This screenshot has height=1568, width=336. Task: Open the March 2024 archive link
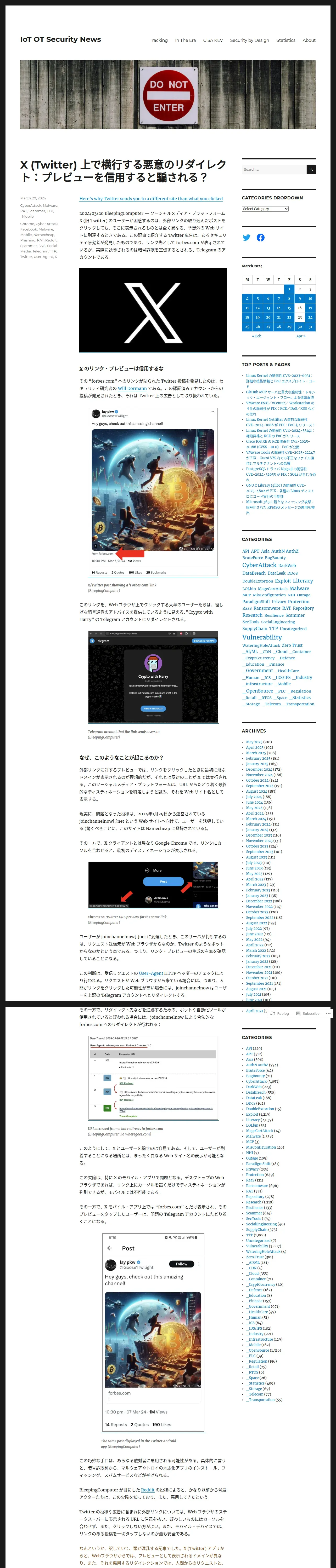pyautogui.click(x=256, y=819)
